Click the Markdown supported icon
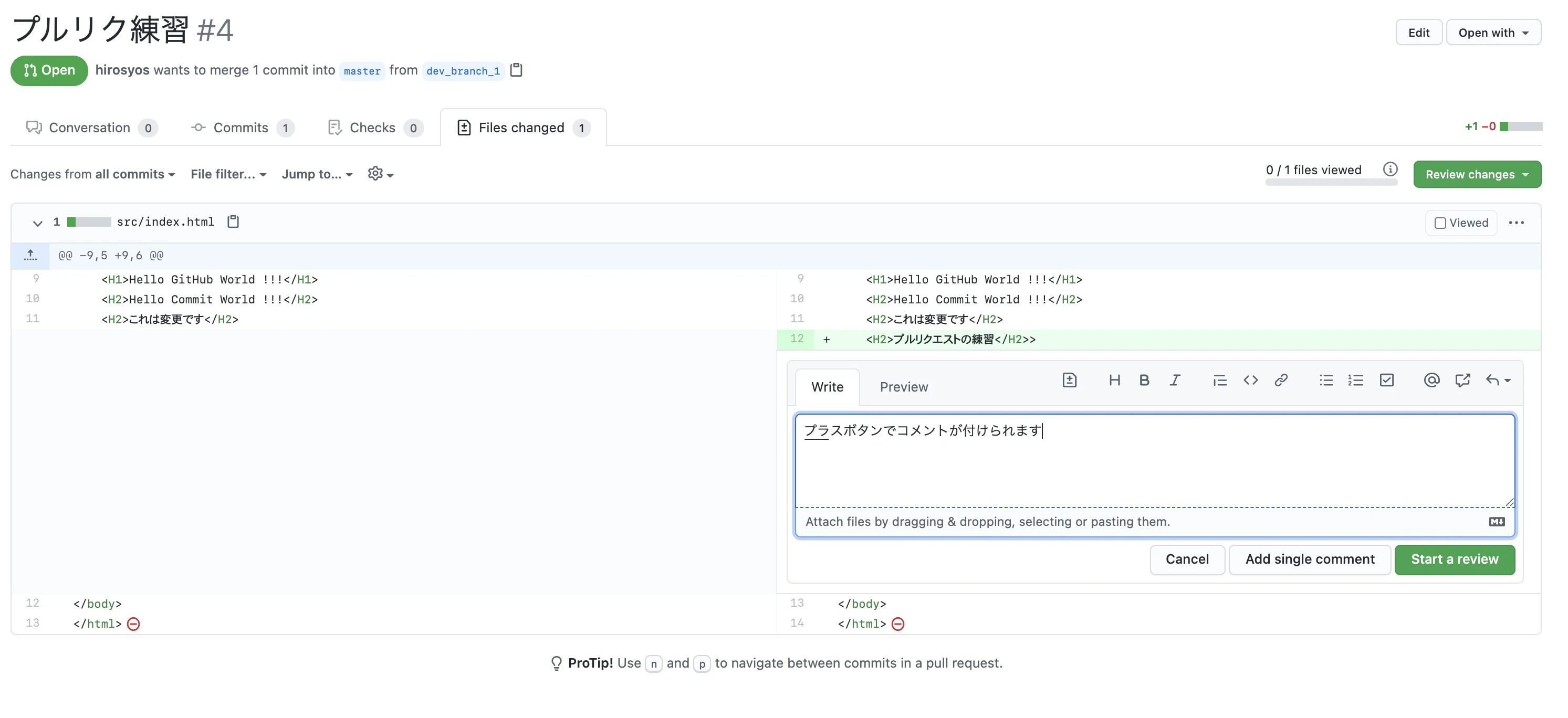This screenshot has height=718, width=1568. coord(1497,522)
